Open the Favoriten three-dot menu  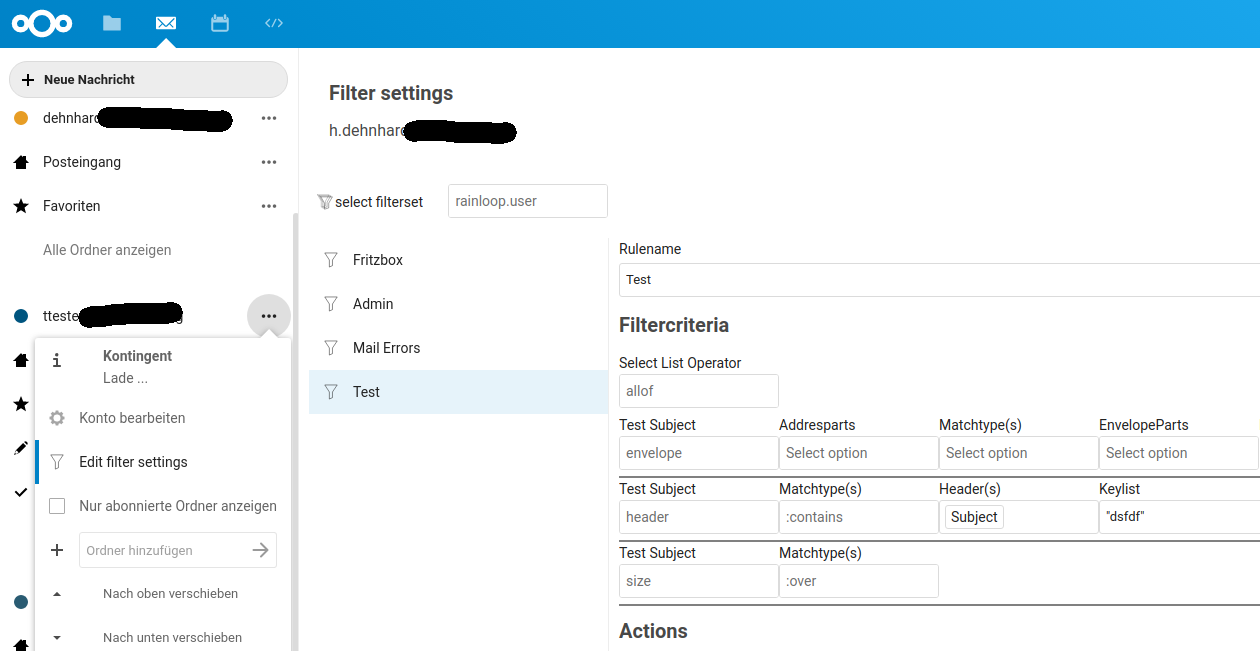click(269, 206)
